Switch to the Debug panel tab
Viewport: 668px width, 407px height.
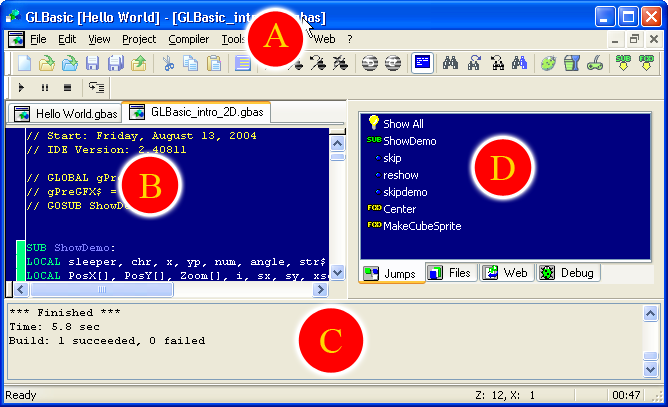click(x=568, y=273)
